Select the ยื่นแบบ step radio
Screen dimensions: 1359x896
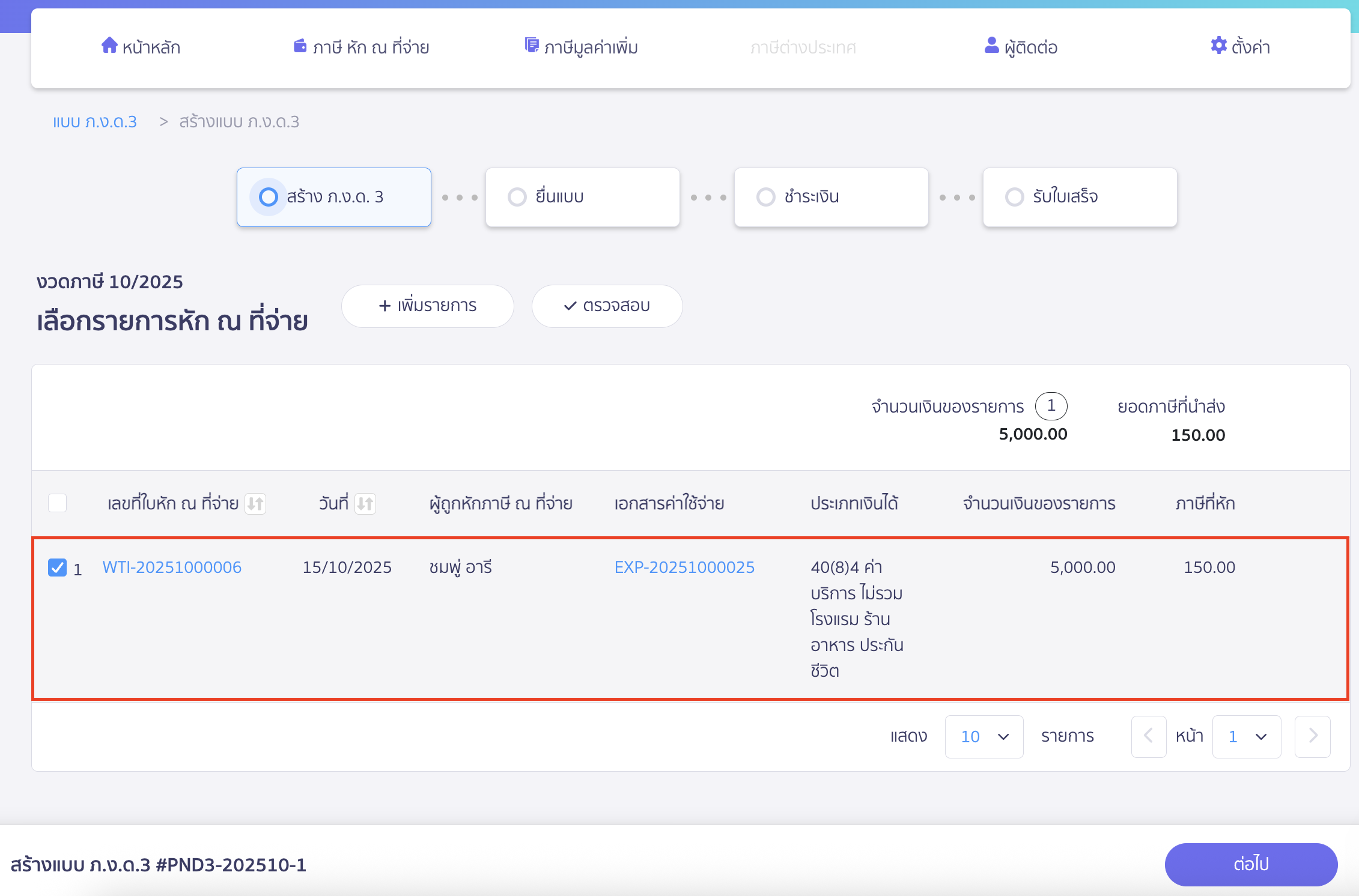click(x=517, y=197)
